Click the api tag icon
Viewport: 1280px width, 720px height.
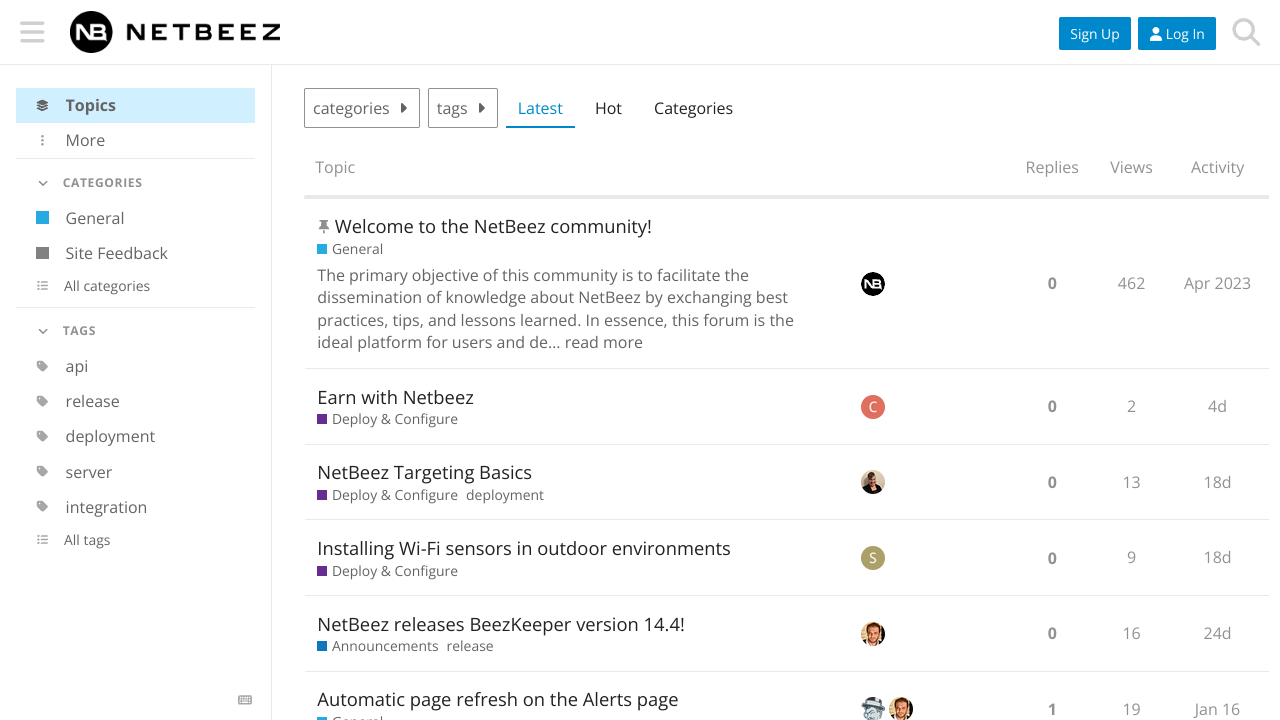pyautogui.click(x=42, y=366)
